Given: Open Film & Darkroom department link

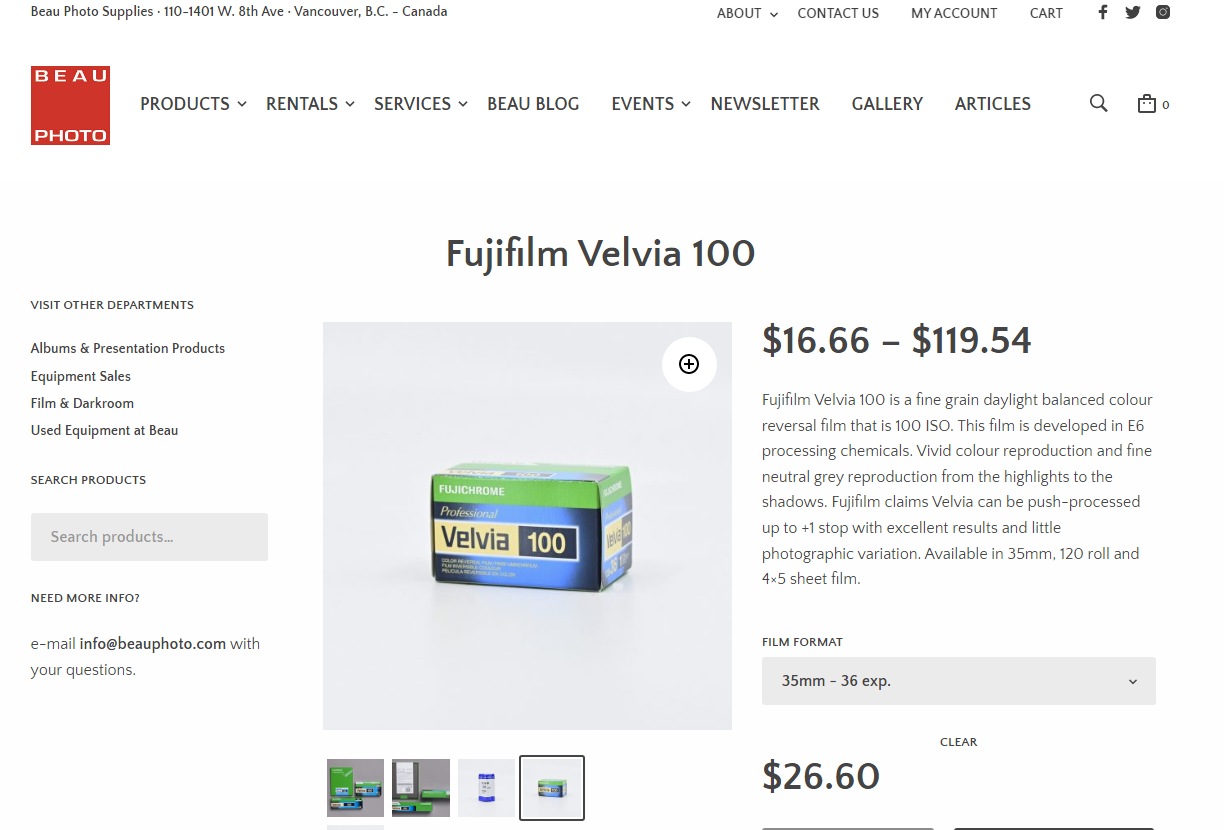Looking at the screenshot, I should coord(82,403).
